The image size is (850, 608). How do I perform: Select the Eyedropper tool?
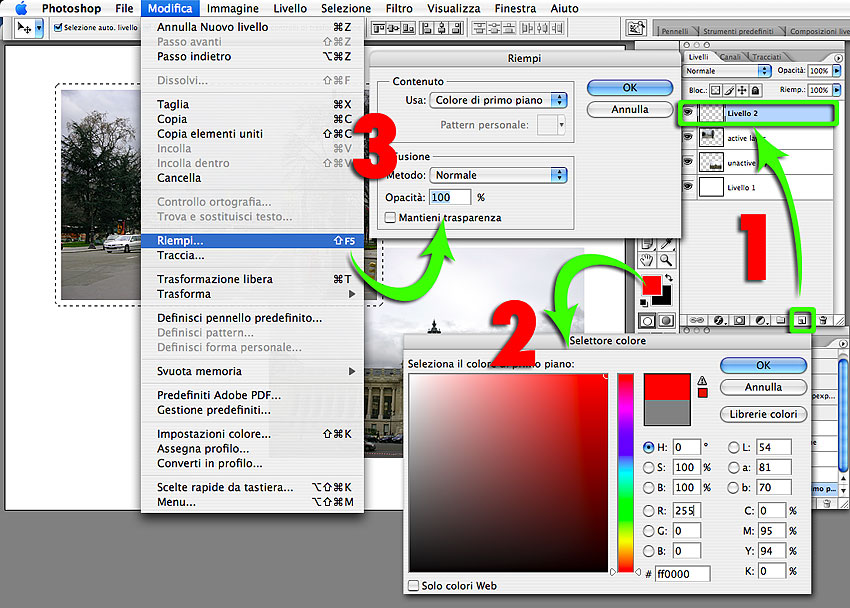coord(666,244)
